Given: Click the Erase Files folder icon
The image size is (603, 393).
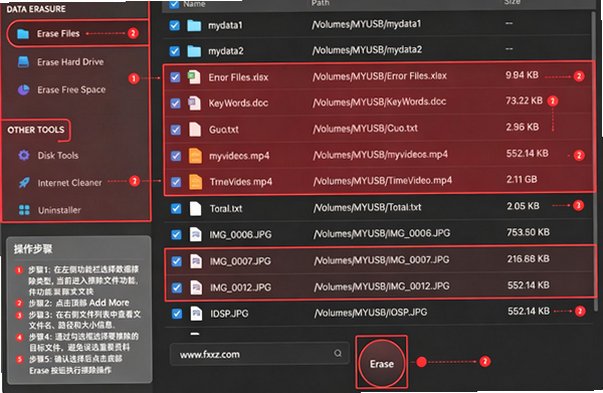Looking at the screenshot, I should click(x=23, y=34).
